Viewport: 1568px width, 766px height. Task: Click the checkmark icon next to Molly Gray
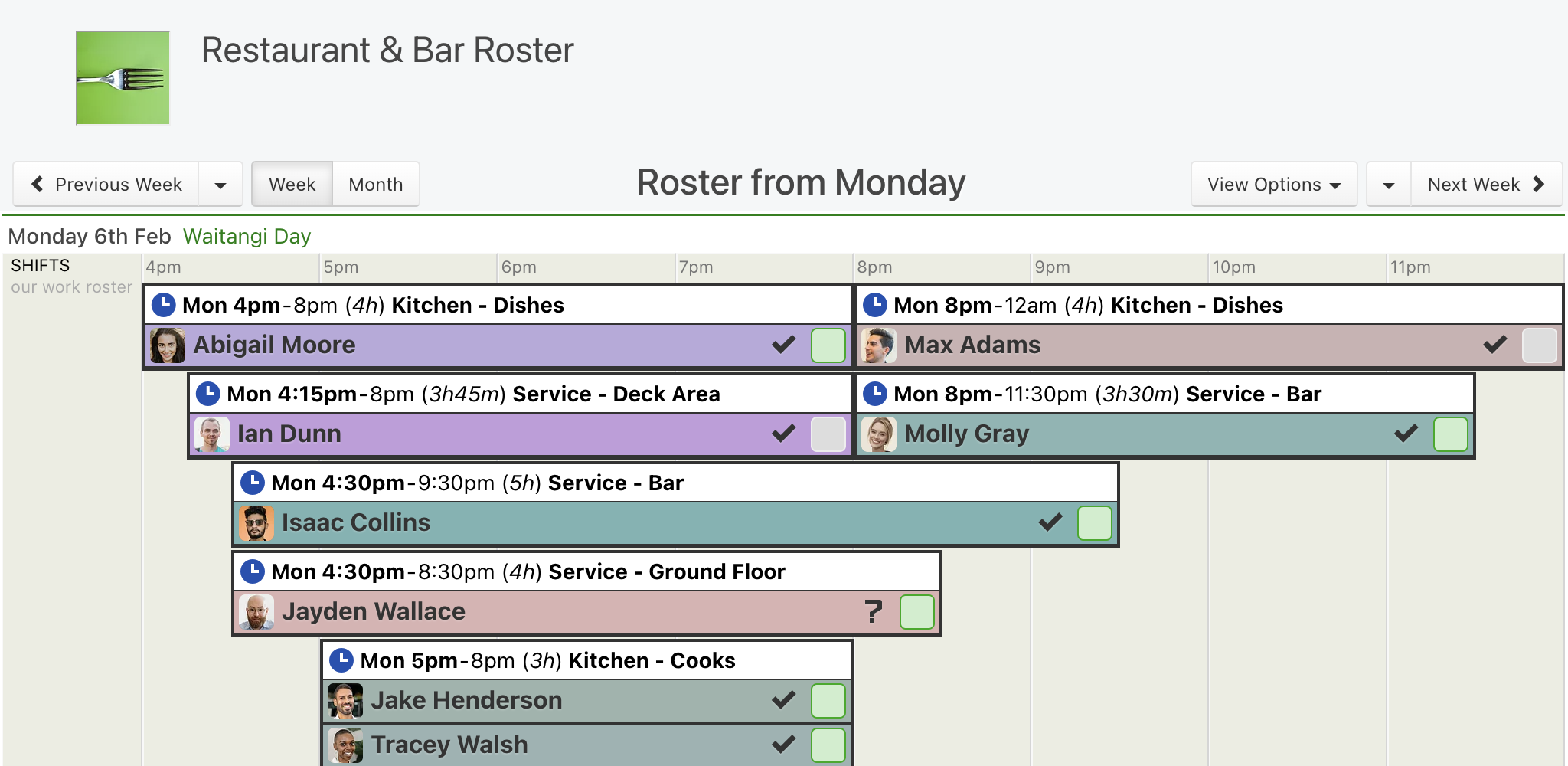[1406, 434]
